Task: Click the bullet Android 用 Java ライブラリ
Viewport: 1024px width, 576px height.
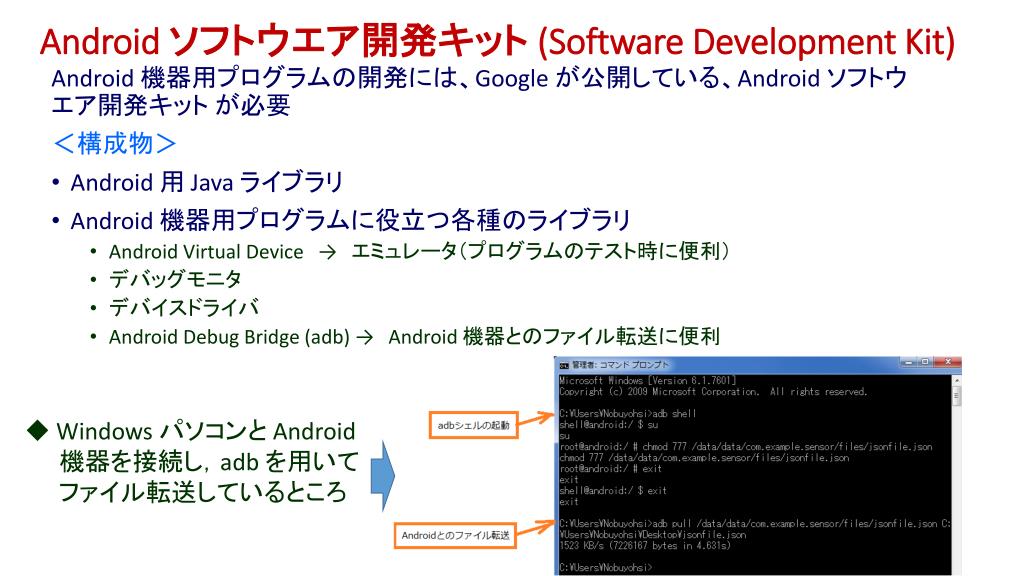Action: click(x=206, y=182)
